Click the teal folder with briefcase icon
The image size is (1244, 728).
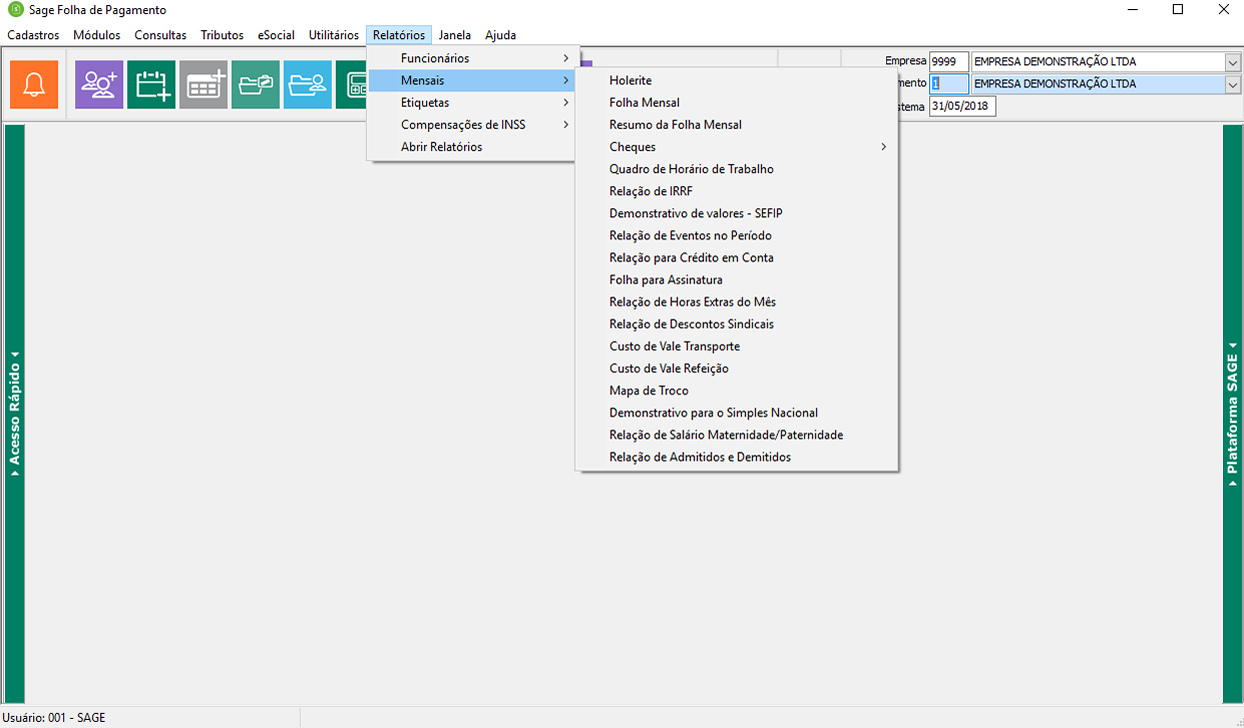pos(255,85)
